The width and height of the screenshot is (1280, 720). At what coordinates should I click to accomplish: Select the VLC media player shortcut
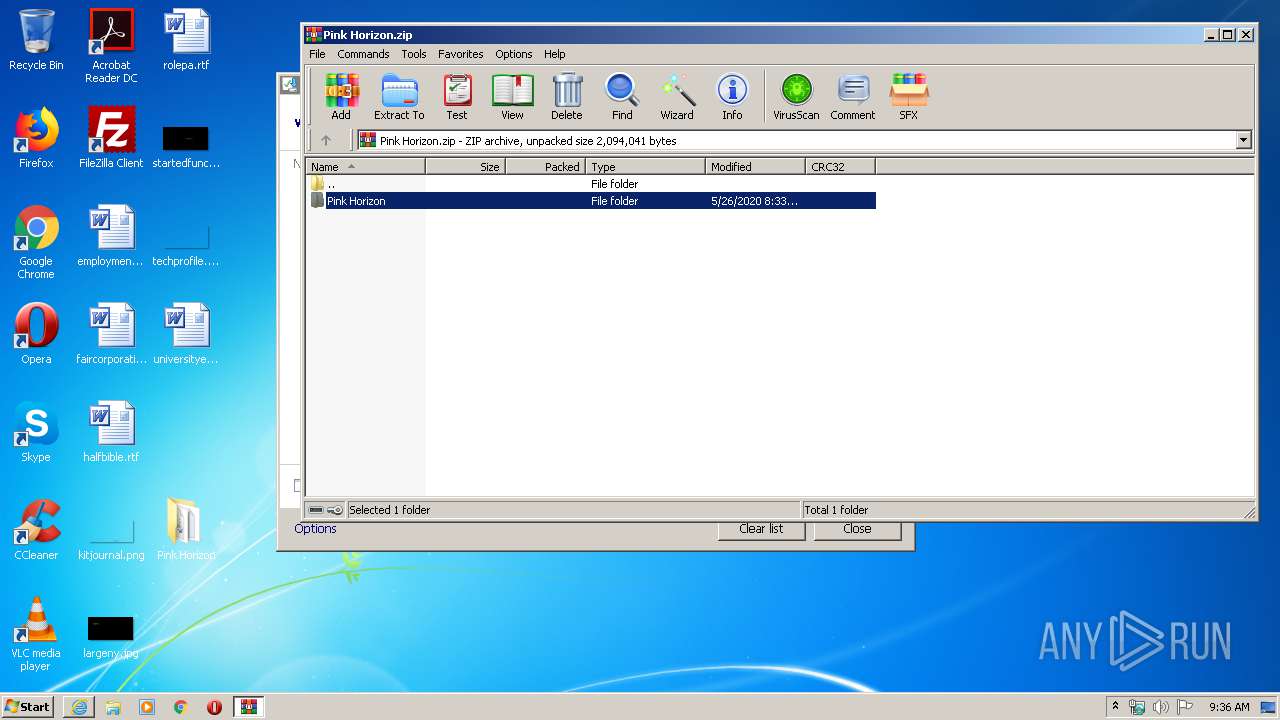tap(36, 634)
